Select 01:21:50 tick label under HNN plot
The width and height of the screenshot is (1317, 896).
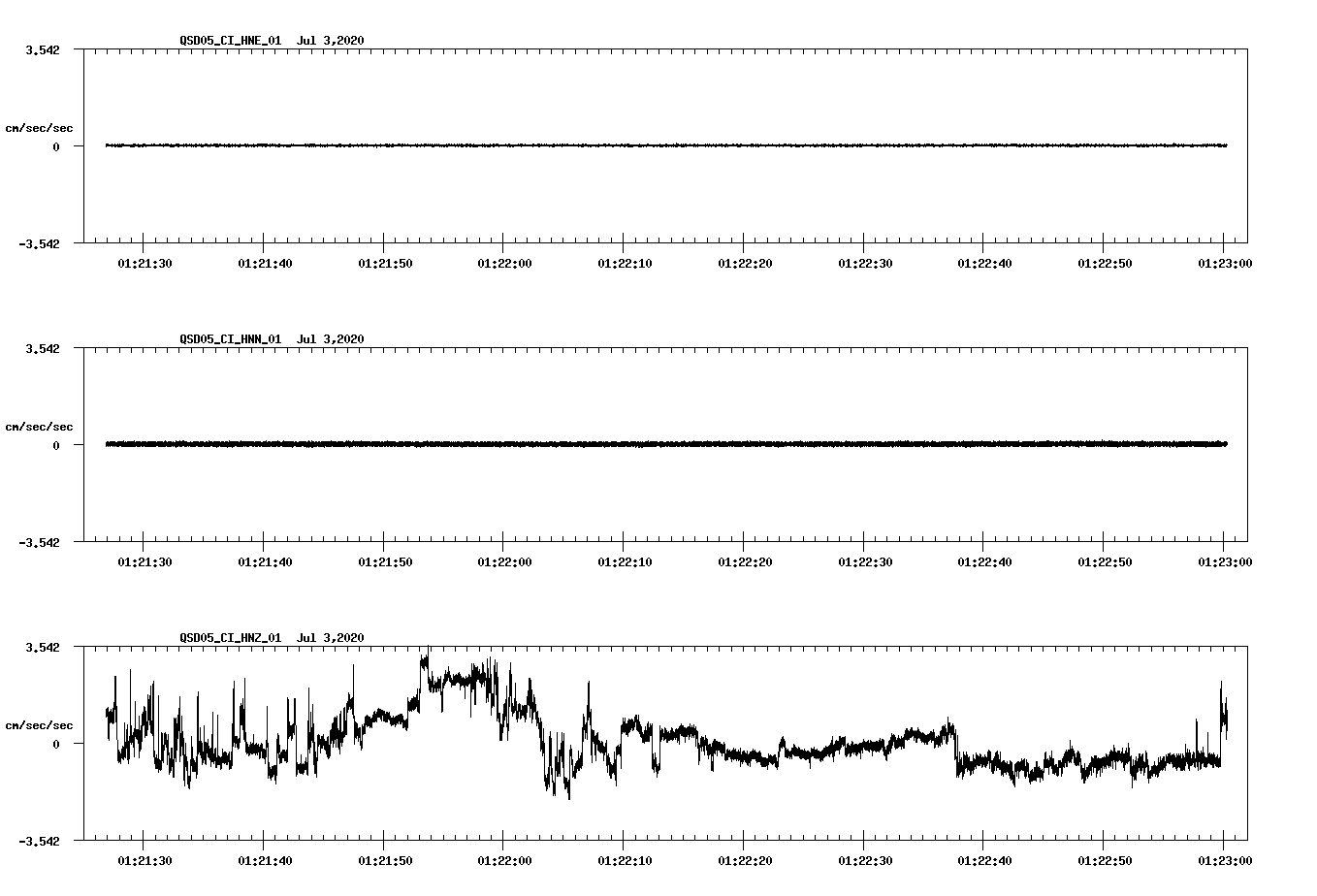385,561
